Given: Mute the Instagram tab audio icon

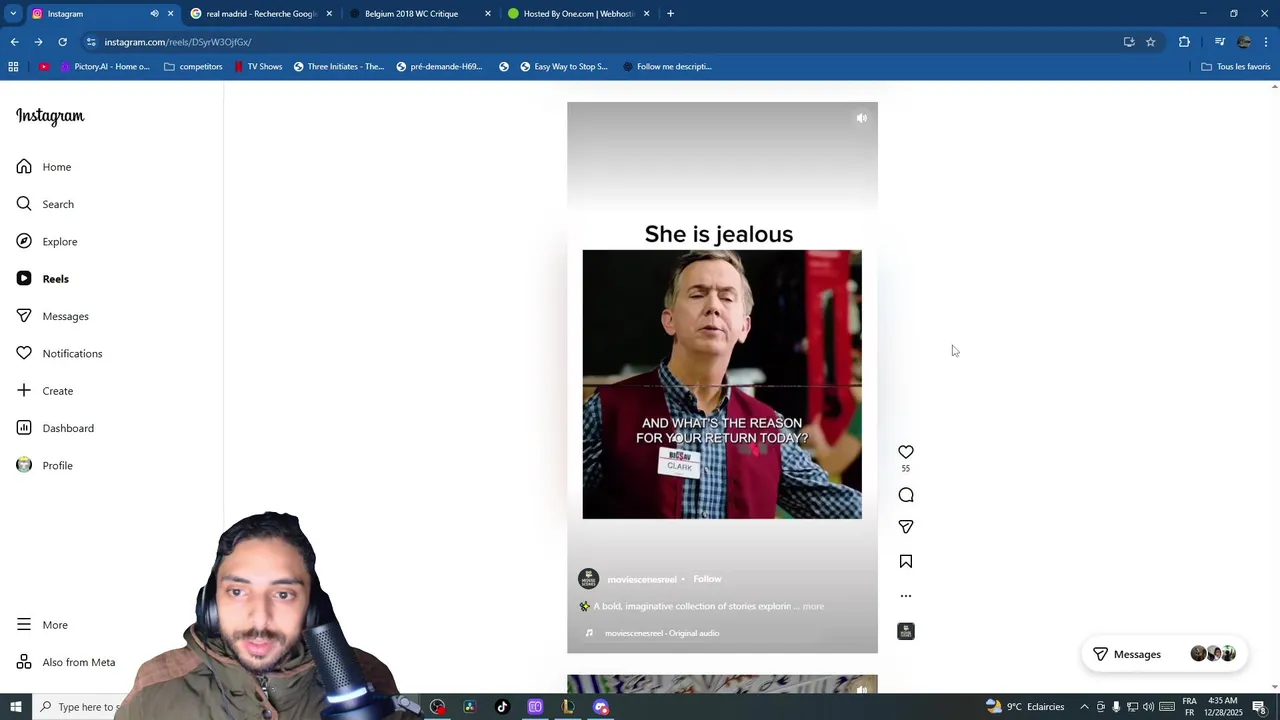Looking at the screenshot, I should coord(154,14).
